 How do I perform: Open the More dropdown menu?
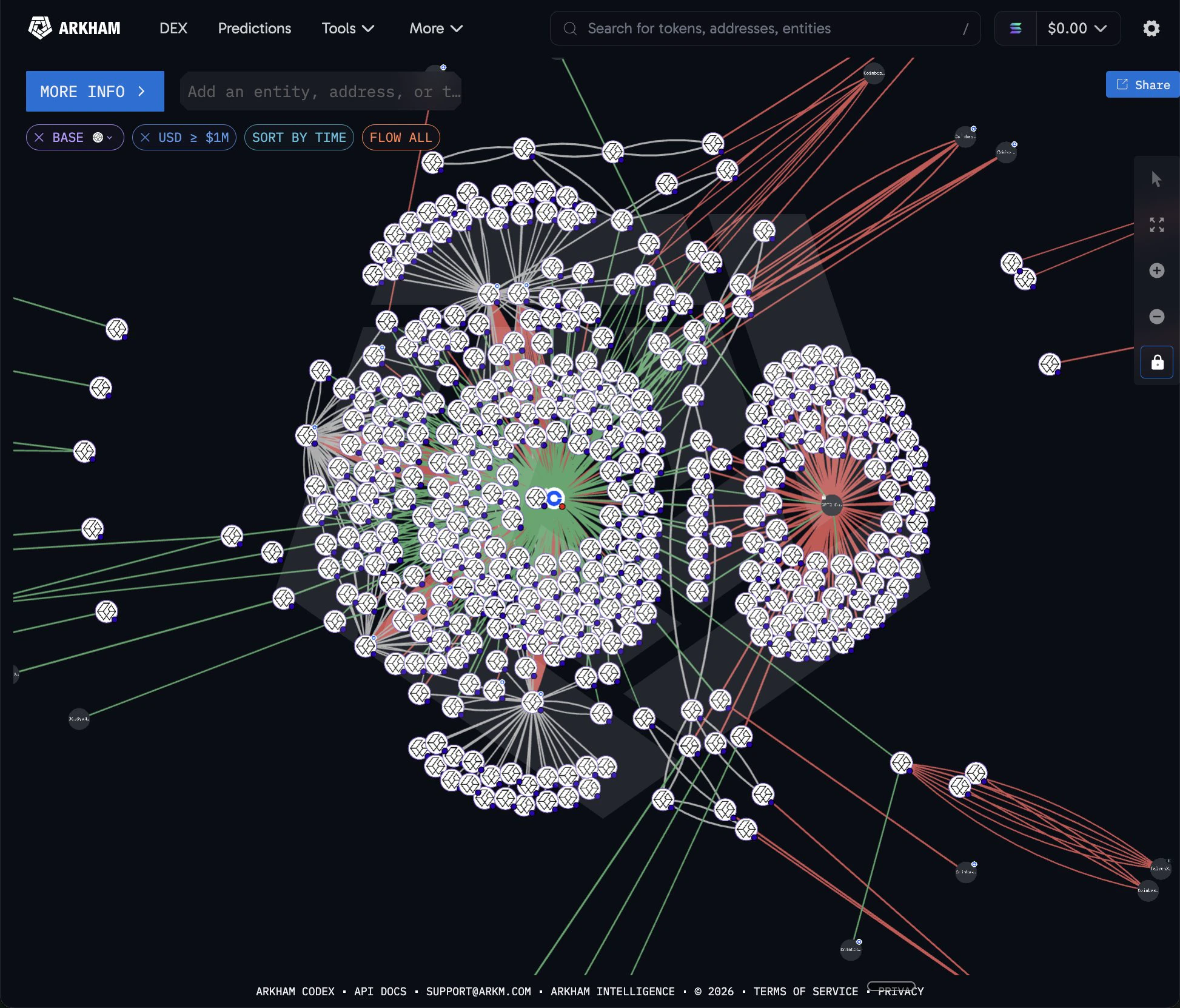pyautogui.click(x=435, y=28)
